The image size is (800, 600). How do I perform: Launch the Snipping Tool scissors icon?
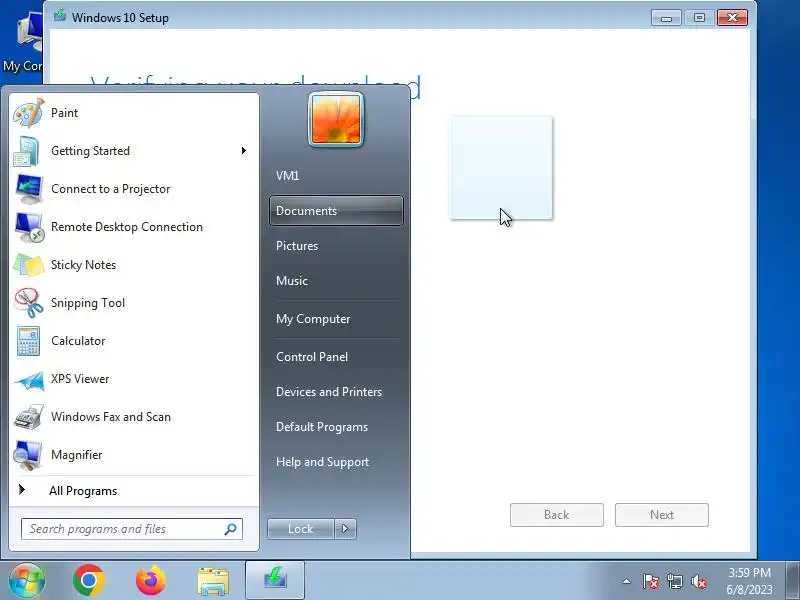[29, 303]
